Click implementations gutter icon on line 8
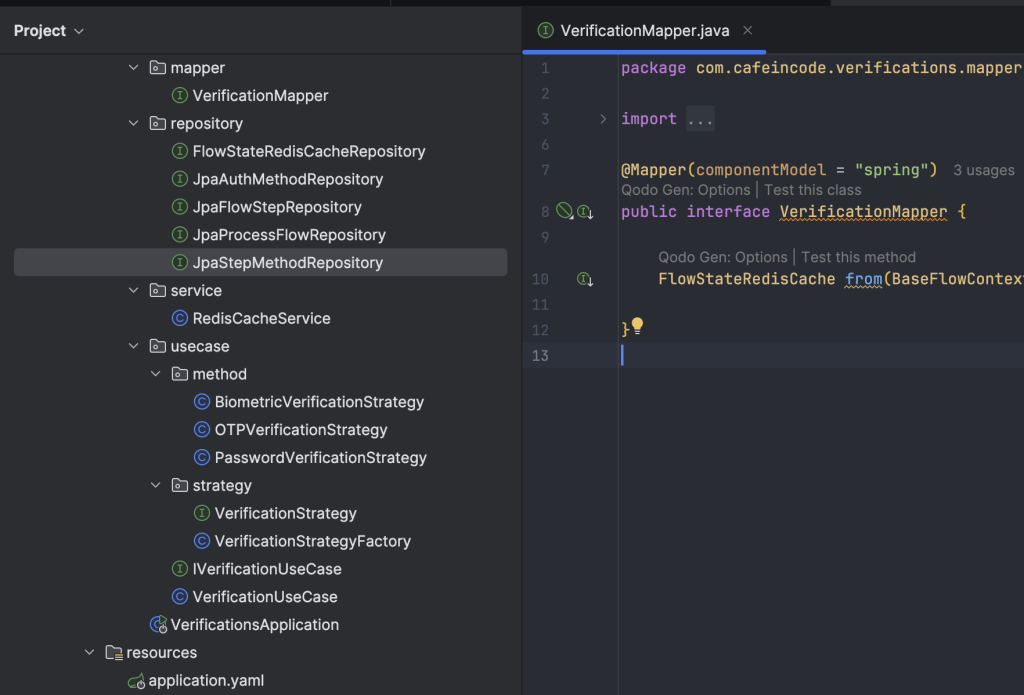Image resolution: width=1024 pixels, height=695 pixels. (x=585, y=212)
